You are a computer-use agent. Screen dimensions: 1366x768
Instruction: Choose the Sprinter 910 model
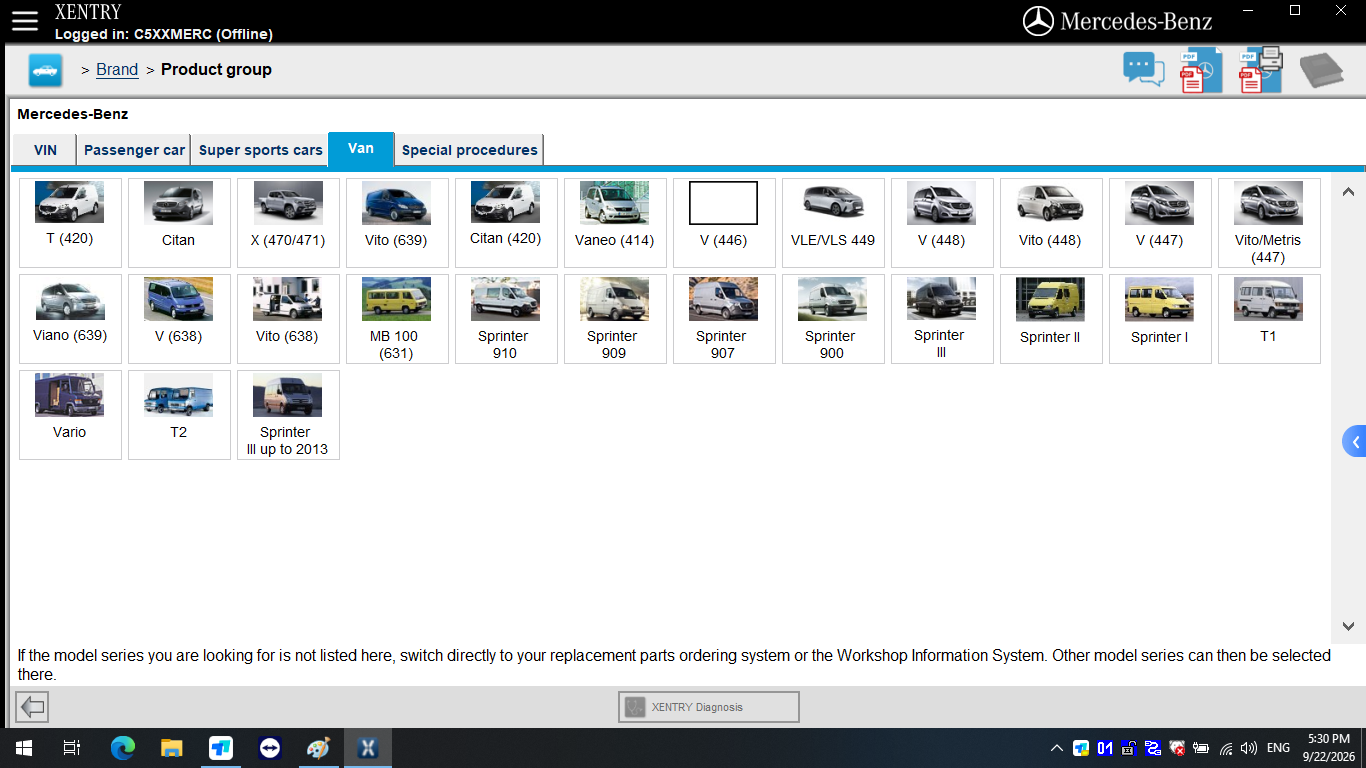(x=506, y=319)
